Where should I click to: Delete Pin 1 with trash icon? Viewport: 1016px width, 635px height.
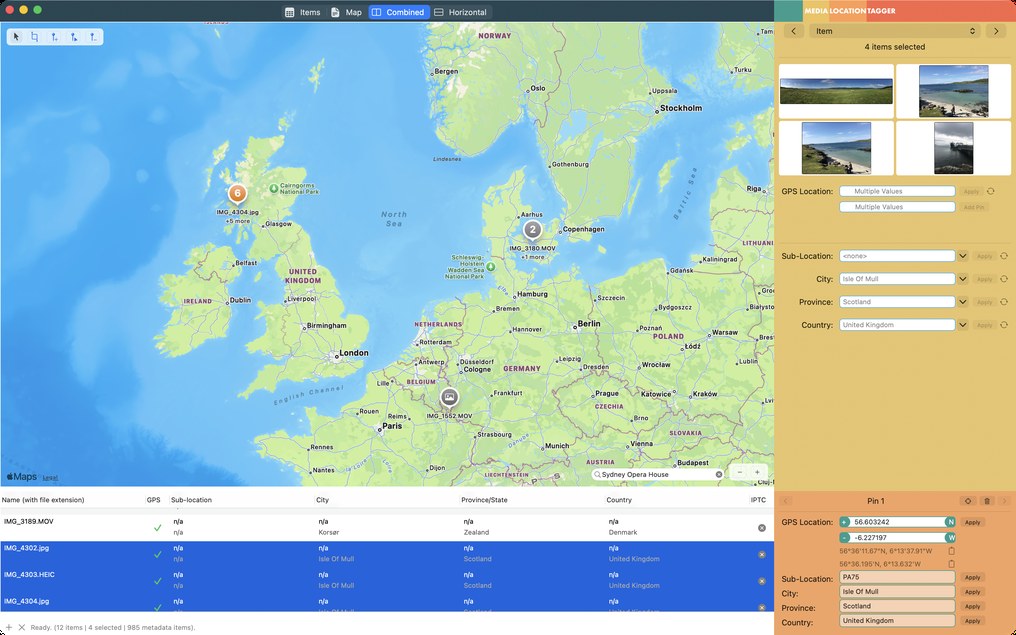point(987,501)
